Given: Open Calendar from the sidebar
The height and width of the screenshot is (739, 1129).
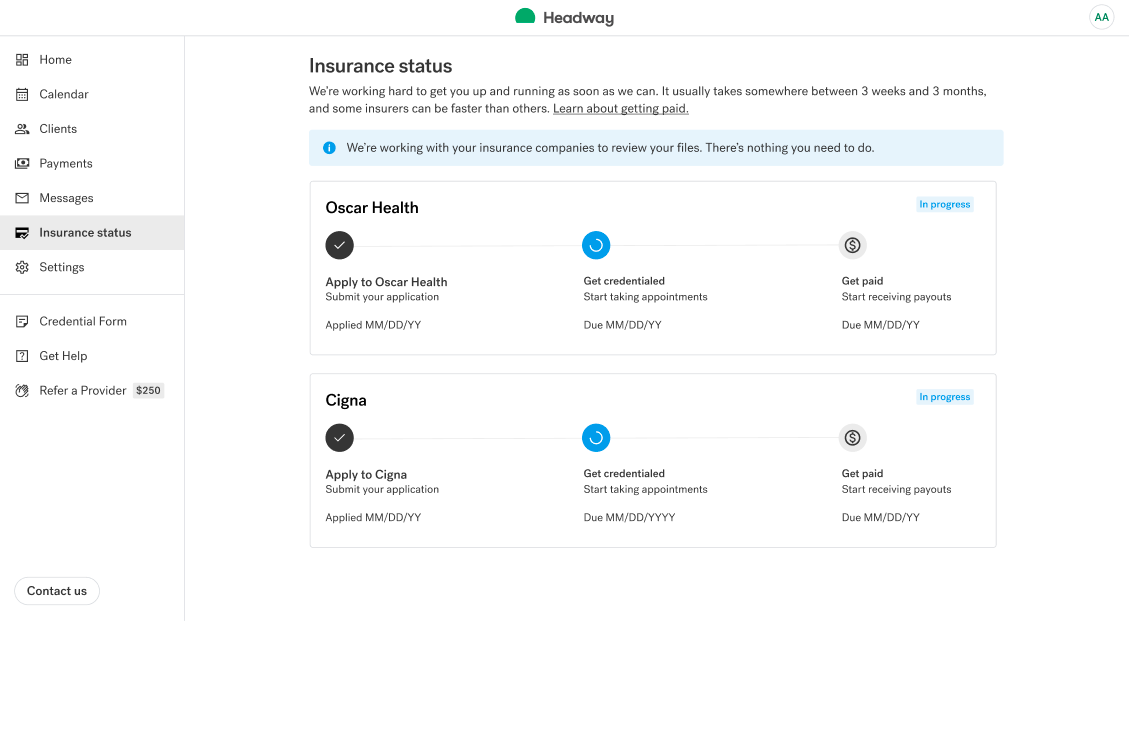Looking at the screenshot, I should [92, 94].
